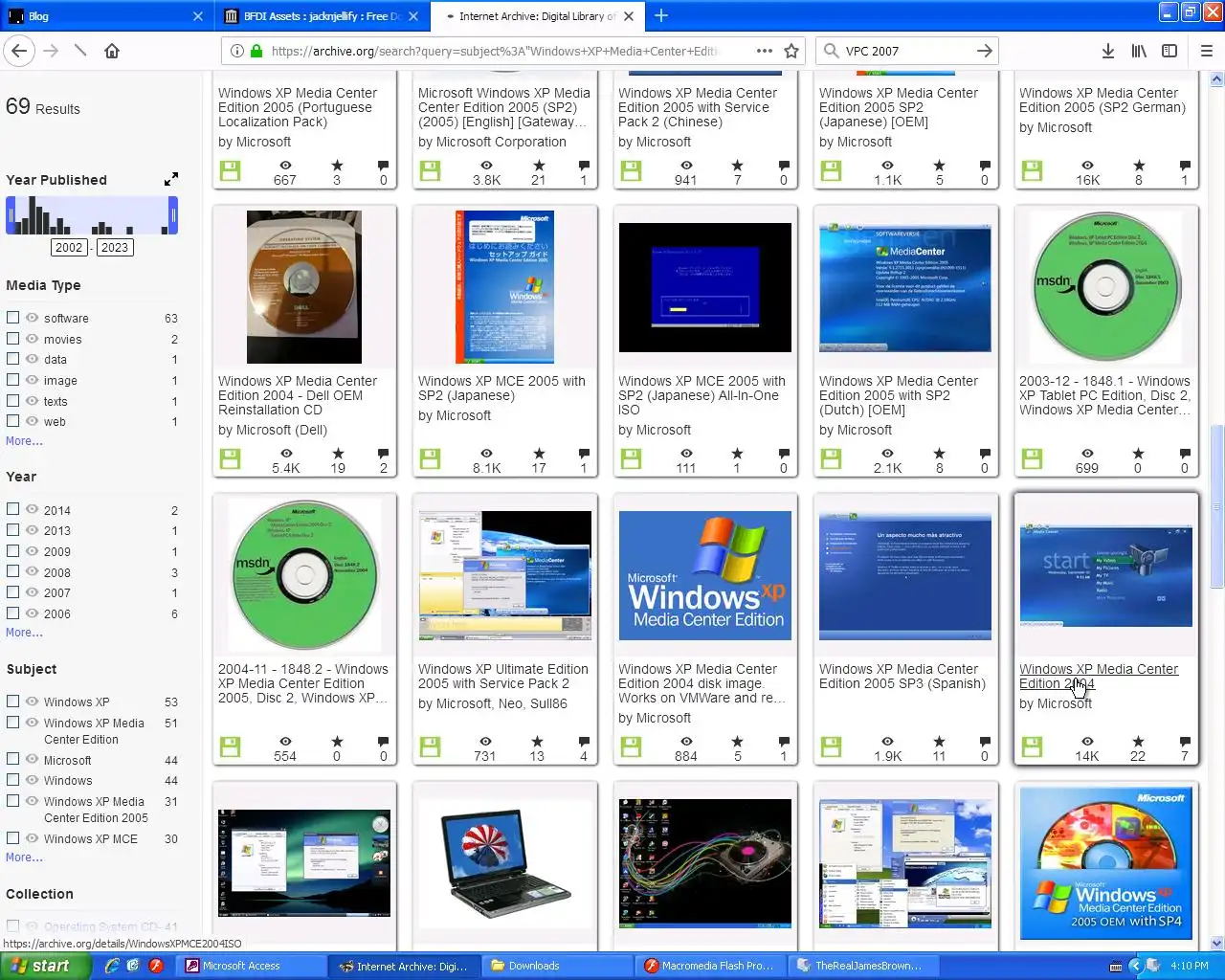Click magnifier icon in the search box
This screenshot has height=980, width=1225.
tap(831, 51)
